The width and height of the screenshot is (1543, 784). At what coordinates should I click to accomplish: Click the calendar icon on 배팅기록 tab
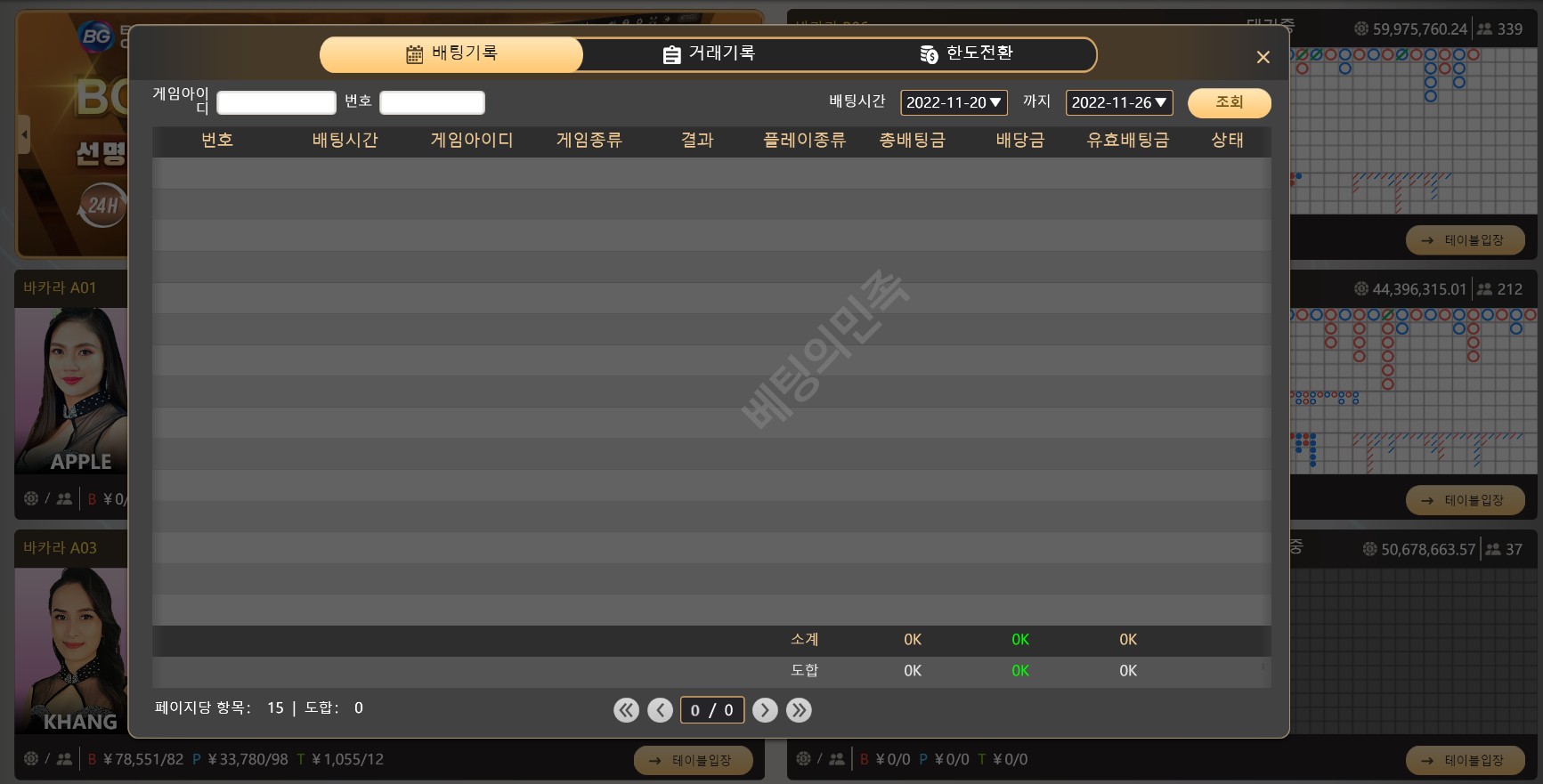coord(414,54)
